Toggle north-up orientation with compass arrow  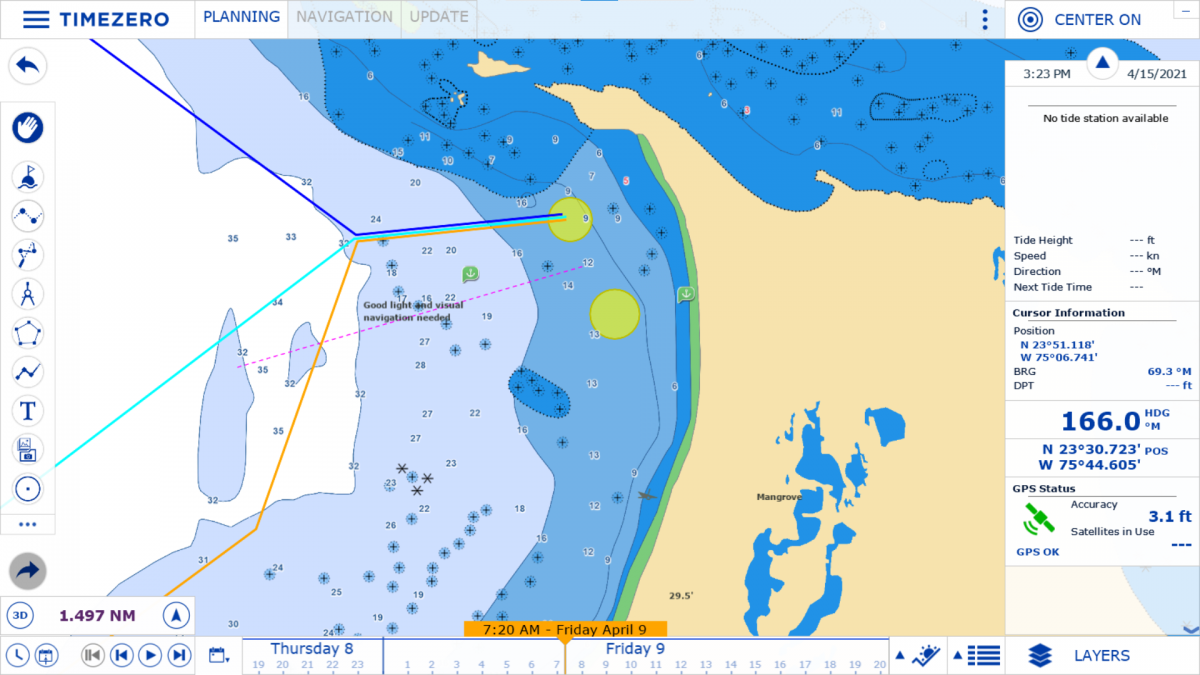pos(176,615)
